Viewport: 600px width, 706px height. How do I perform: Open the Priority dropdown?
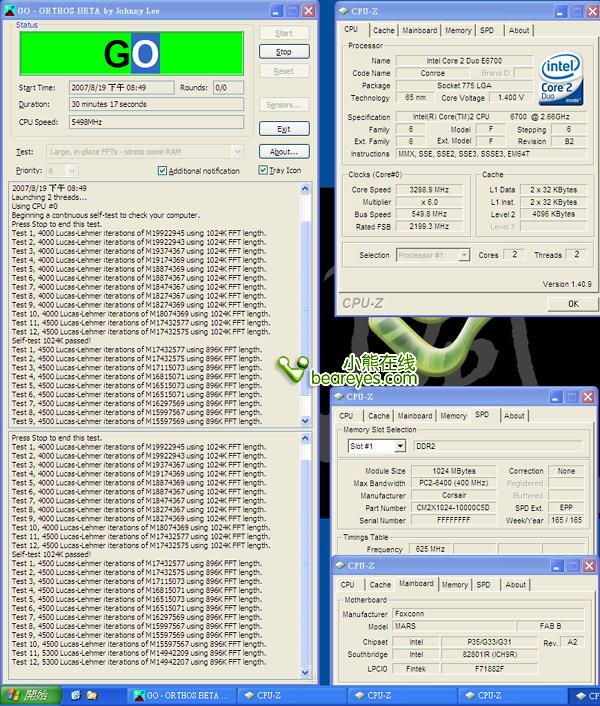coord(72,171)
